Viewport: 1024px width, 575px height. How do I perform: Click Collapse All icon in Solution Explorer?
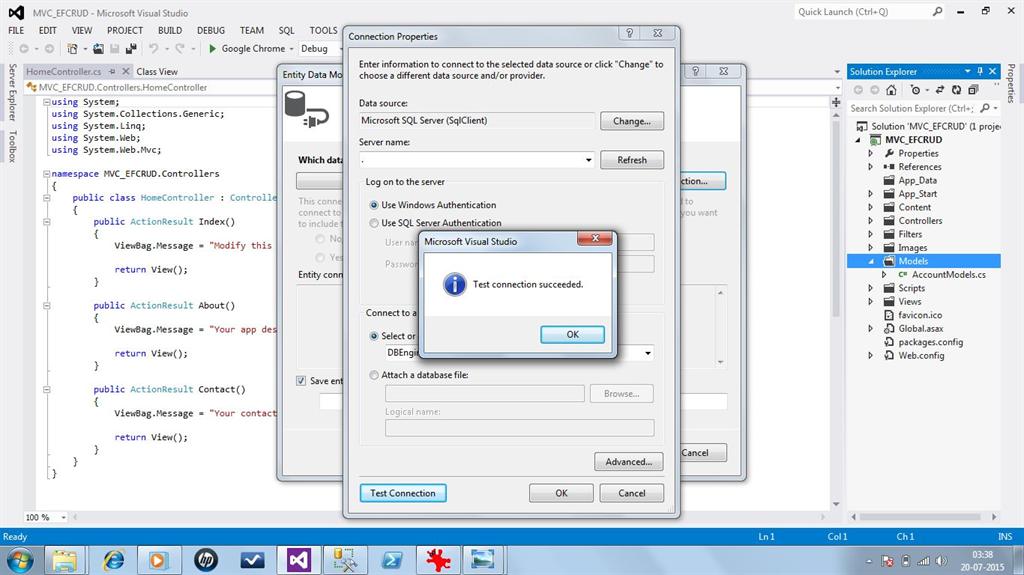point(973,90)
